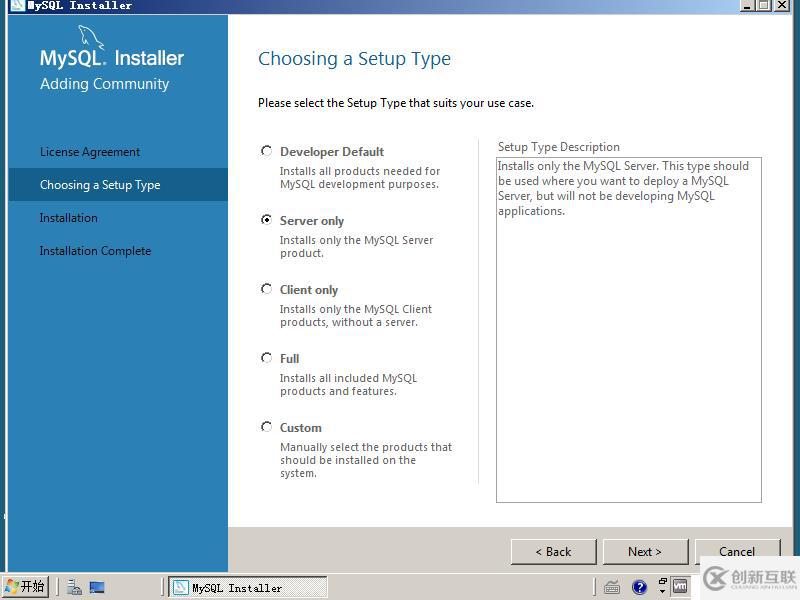Click the Adding Community subtitle
This screenshot has height=600, width=800.
point(105,84)
